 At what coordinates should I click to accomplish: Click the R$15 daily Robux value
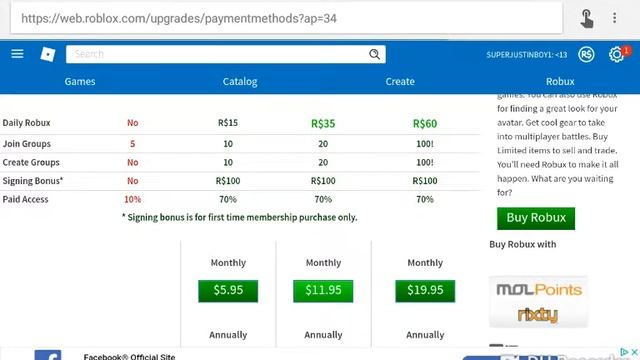tap(228, 123)
